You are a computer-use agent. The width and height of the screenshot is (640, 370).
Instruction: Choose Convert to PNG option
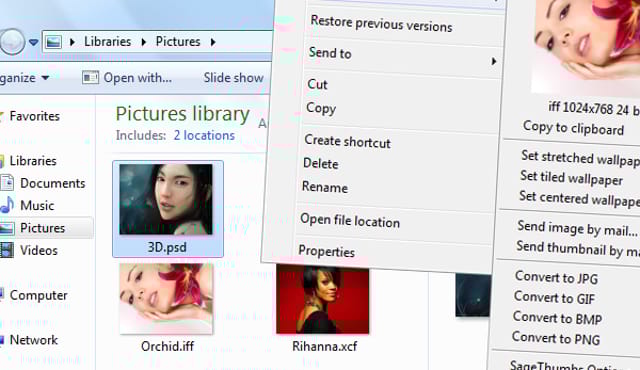coord(556,338)
